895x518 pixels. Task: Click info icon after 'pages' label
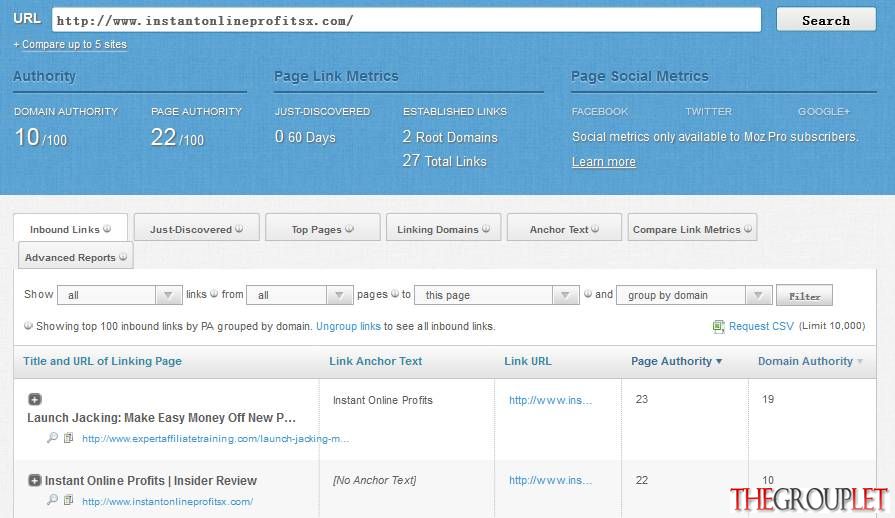394,294
